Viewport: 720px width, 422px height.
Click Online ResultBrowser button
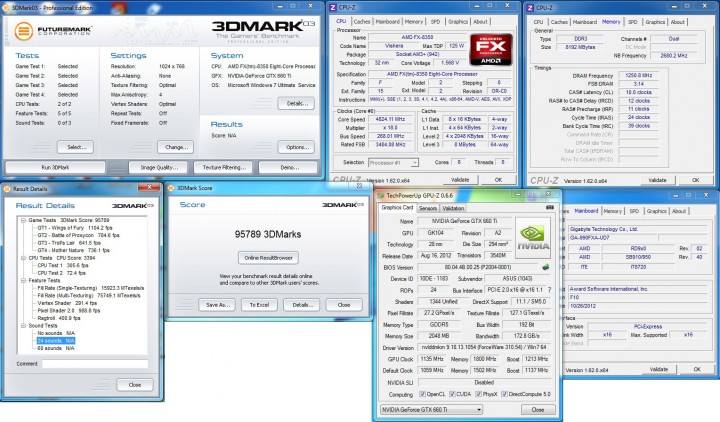click(268, 258)
